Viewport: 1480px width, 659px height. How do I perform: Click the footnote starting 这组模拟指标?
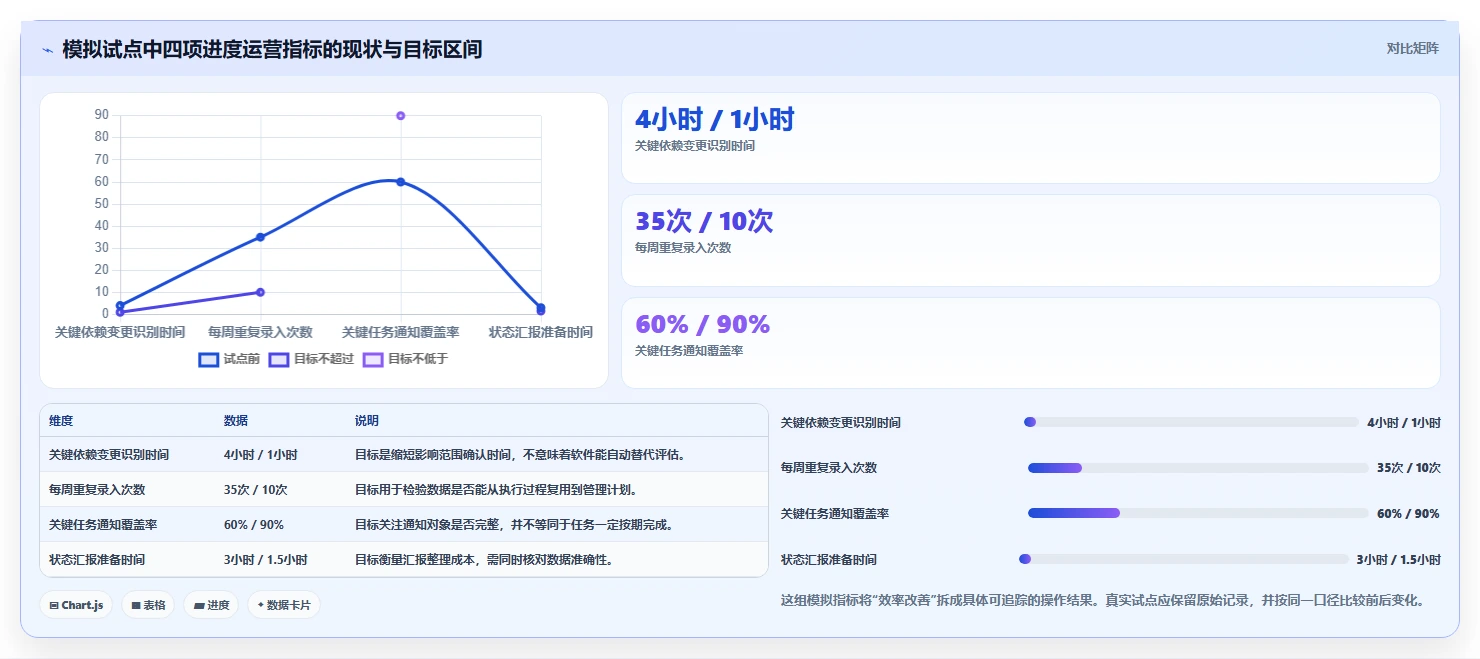coord(1102,600)
